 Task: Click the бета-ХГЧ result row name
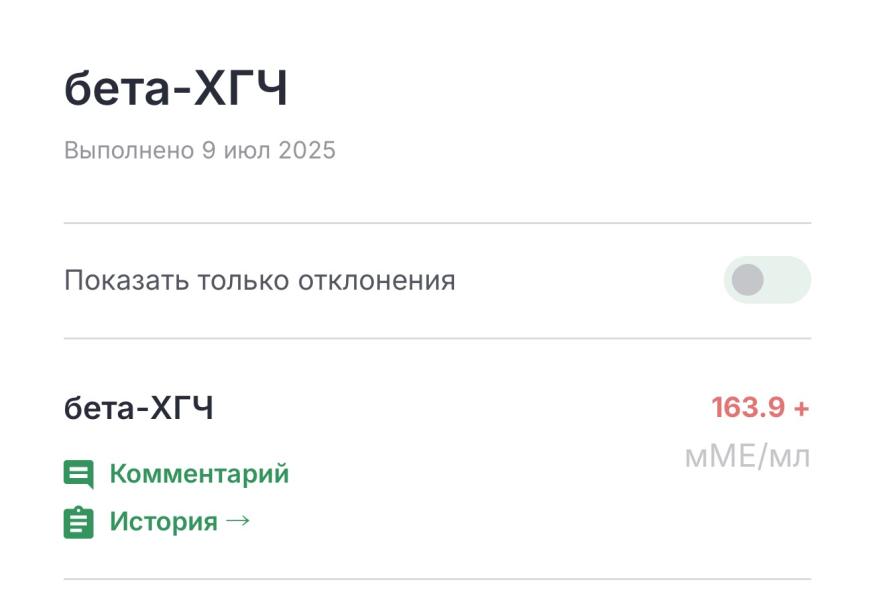point(139,408)
